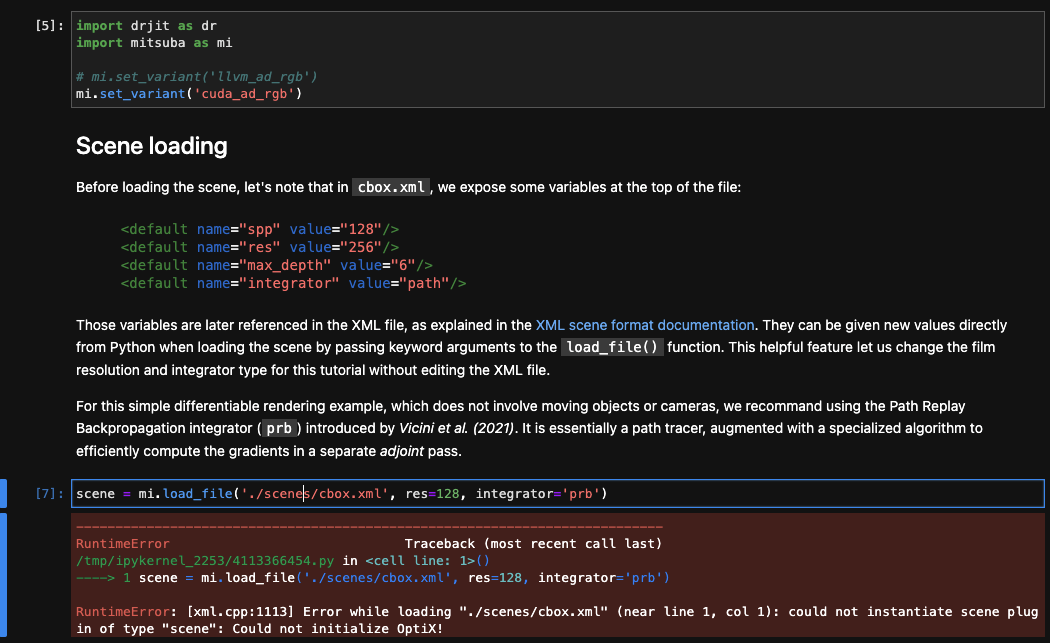Open the XML scene format documentation link
1050x643 pixels.
[x=645, y=325]
